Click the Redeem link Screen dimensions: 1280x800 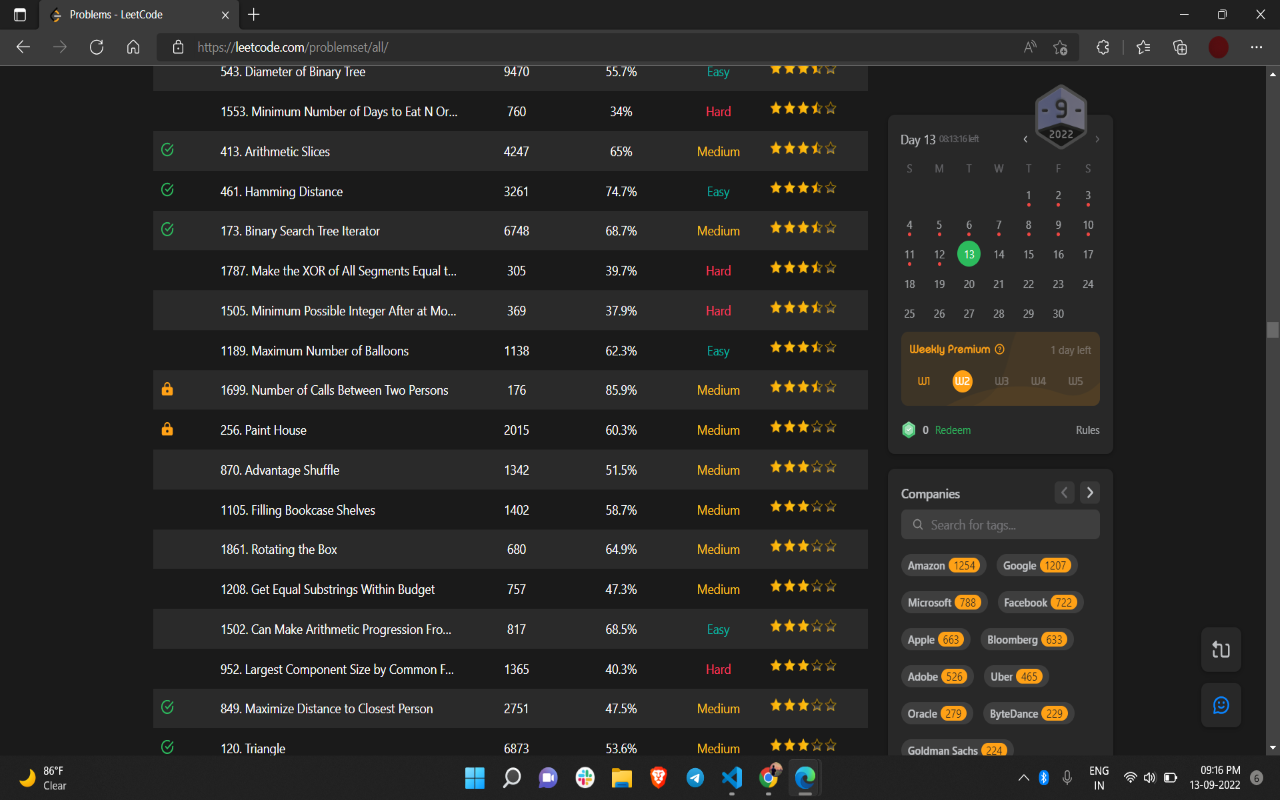pos(953,430)
